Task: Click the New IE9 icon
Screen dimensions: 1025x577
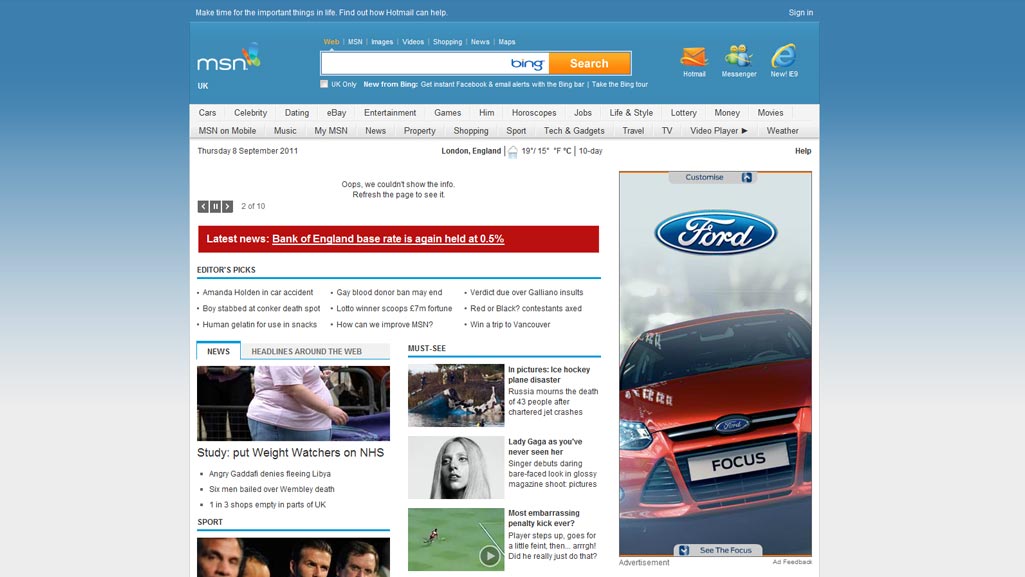Action: coord(784,57)
